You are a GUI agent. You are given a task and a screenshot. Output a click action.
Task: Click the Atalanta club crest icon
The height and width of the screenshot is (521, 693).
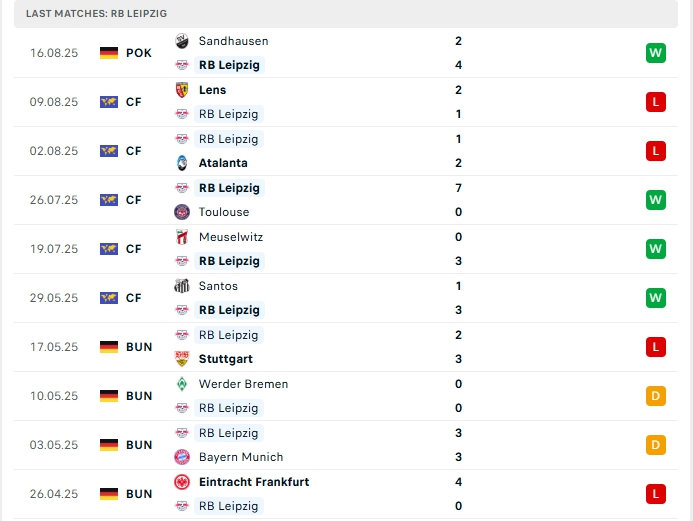point(182,163)
